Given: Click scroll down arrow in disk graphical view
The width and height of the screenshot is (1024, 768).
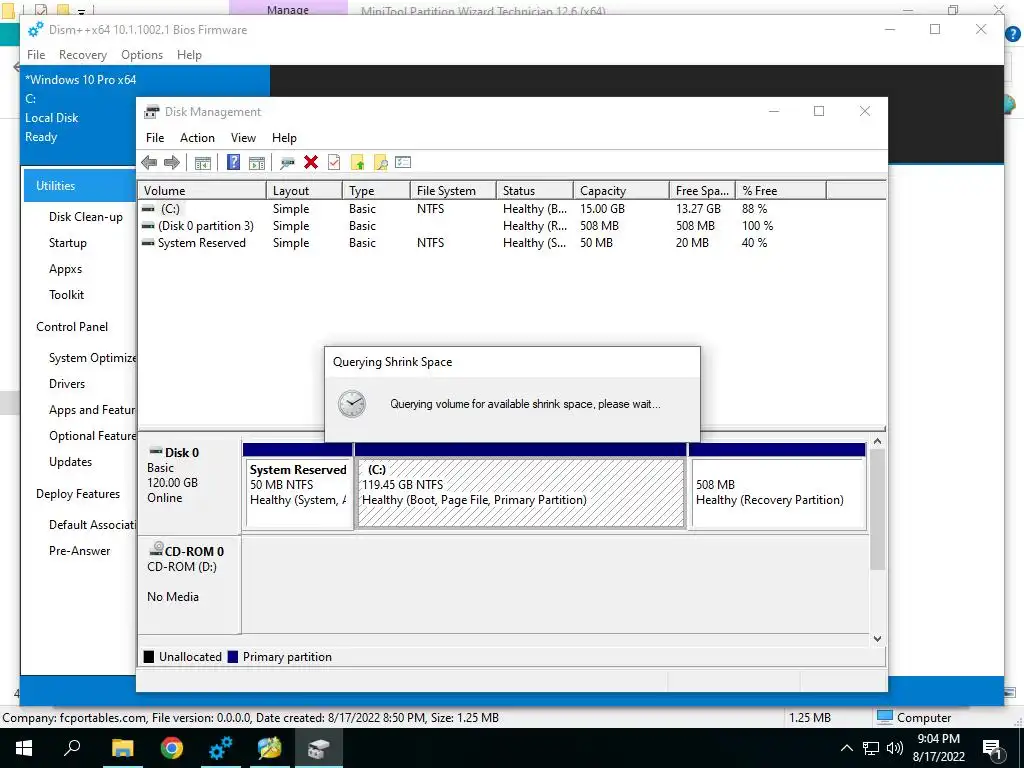Looking at the screenshot, I should click(x=878, y=639).
